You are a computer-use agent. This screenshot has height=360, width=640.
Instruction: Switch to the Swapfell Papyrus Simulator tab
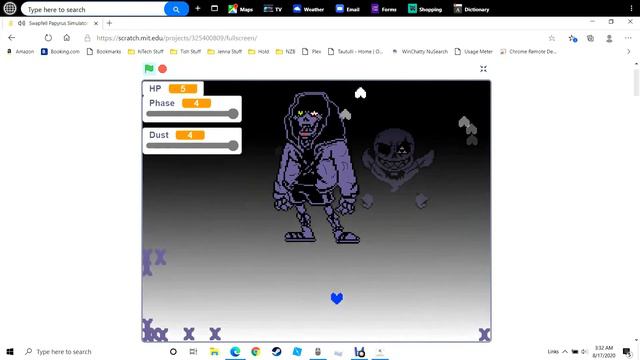(53, 23)
